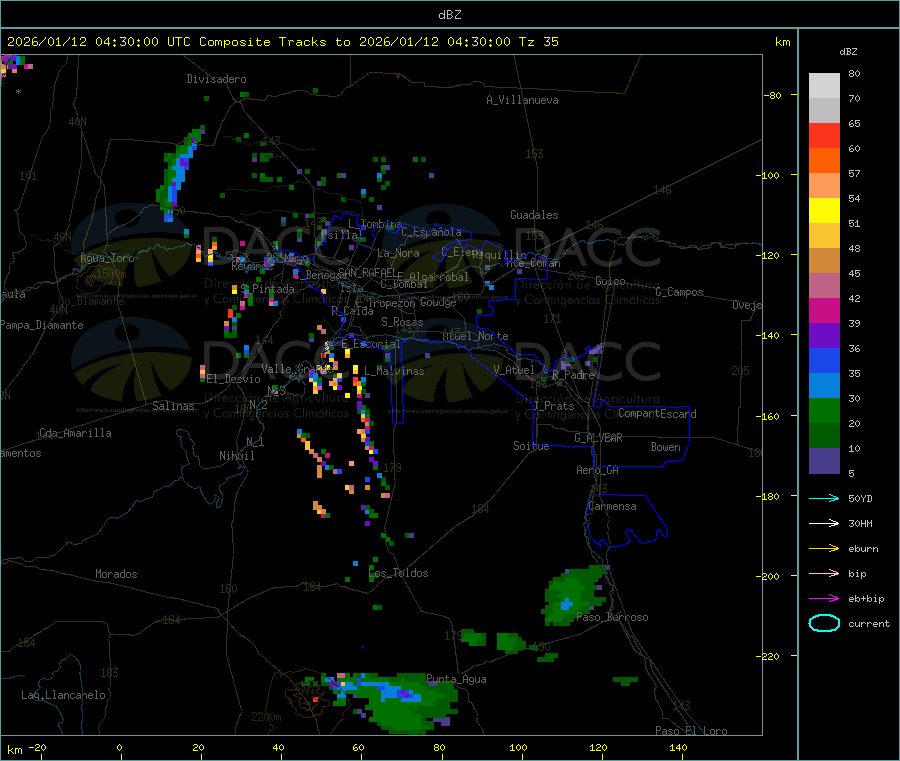Click the blue radar echo near Paso_Barroso
Viewport: 900px width, 761px height.
pyautogui.click(x=567, y=604)
